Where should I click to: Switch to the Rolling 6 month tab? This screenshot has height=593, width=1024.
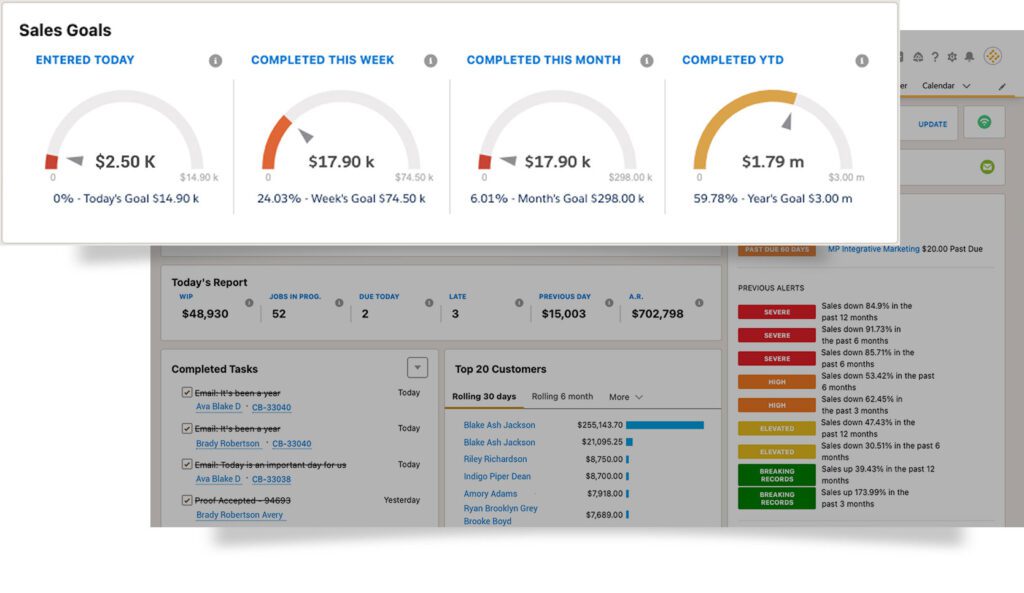[562, 396]
